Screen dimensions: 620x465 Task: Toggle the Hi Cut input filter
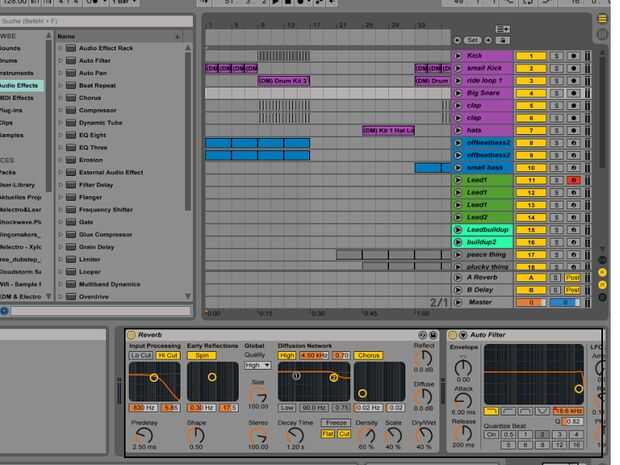168,355
